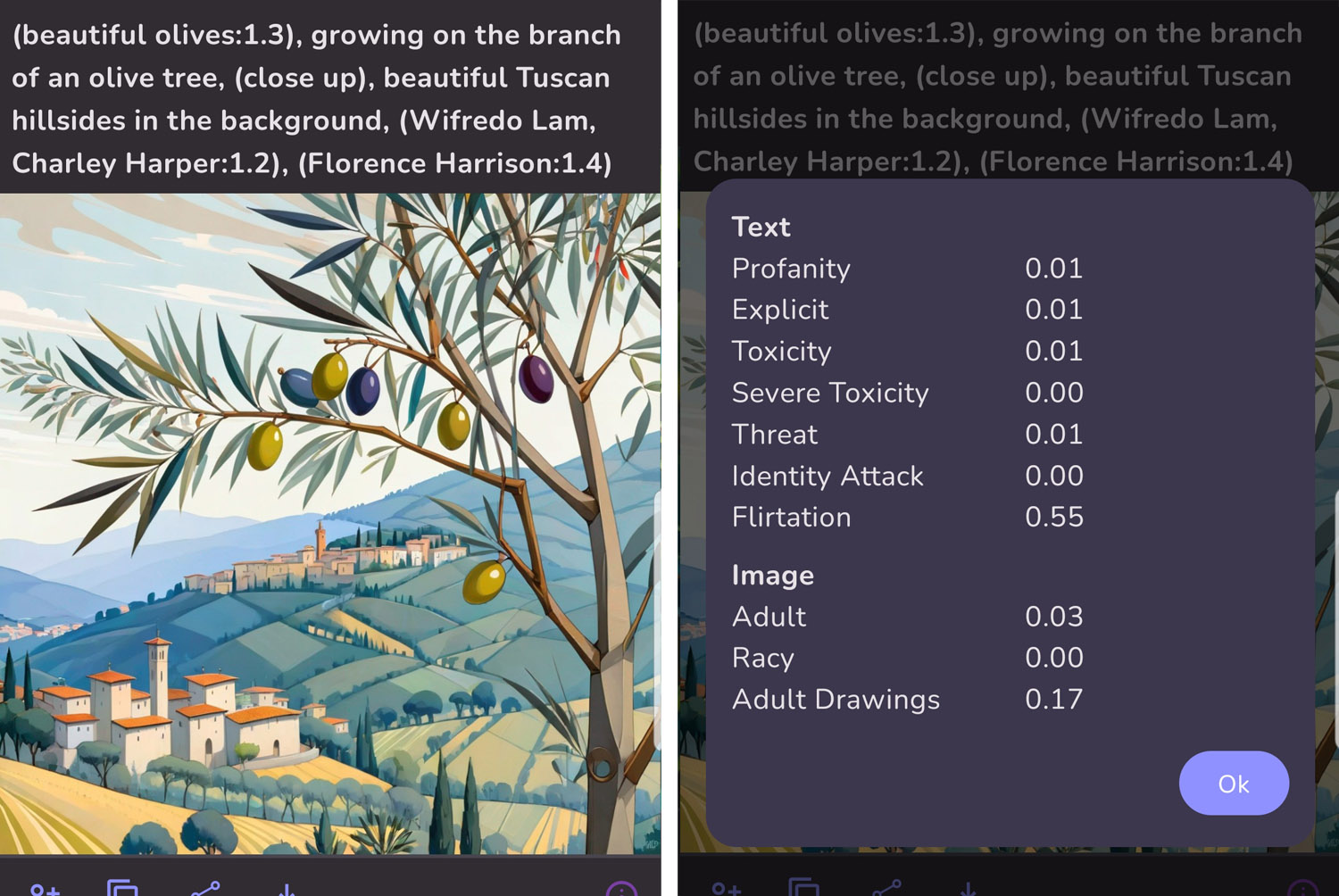This screenshot has height=896, width=1339.
Task: Click the Flirtation score value 0.55
Action: tap(1054, 517)
